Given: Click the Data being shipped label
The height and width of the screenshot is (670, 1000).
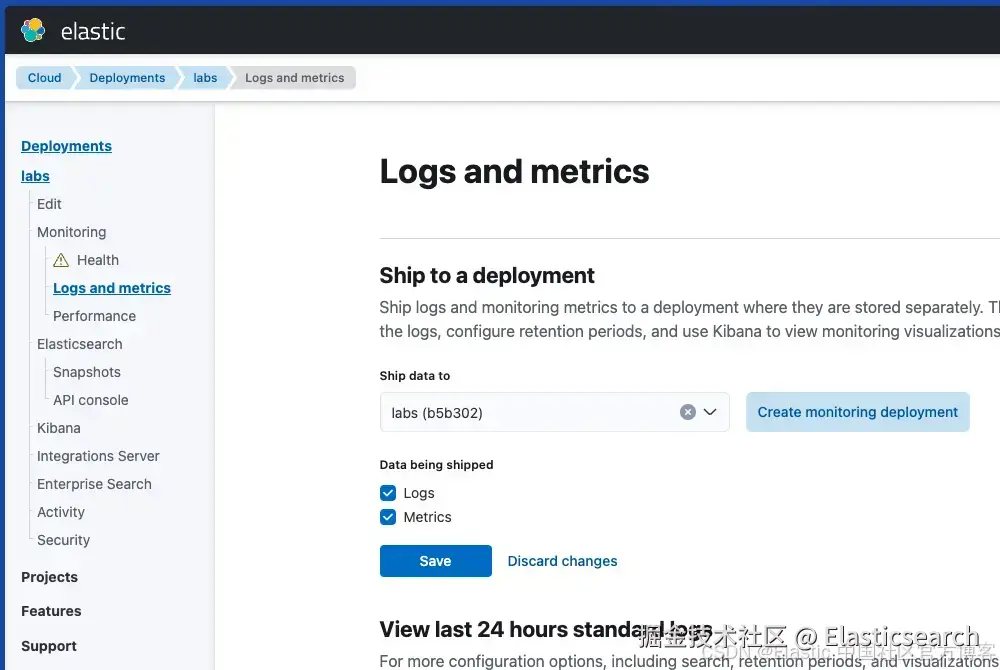Looking at the screenshot, I should (x=436, y=465).
